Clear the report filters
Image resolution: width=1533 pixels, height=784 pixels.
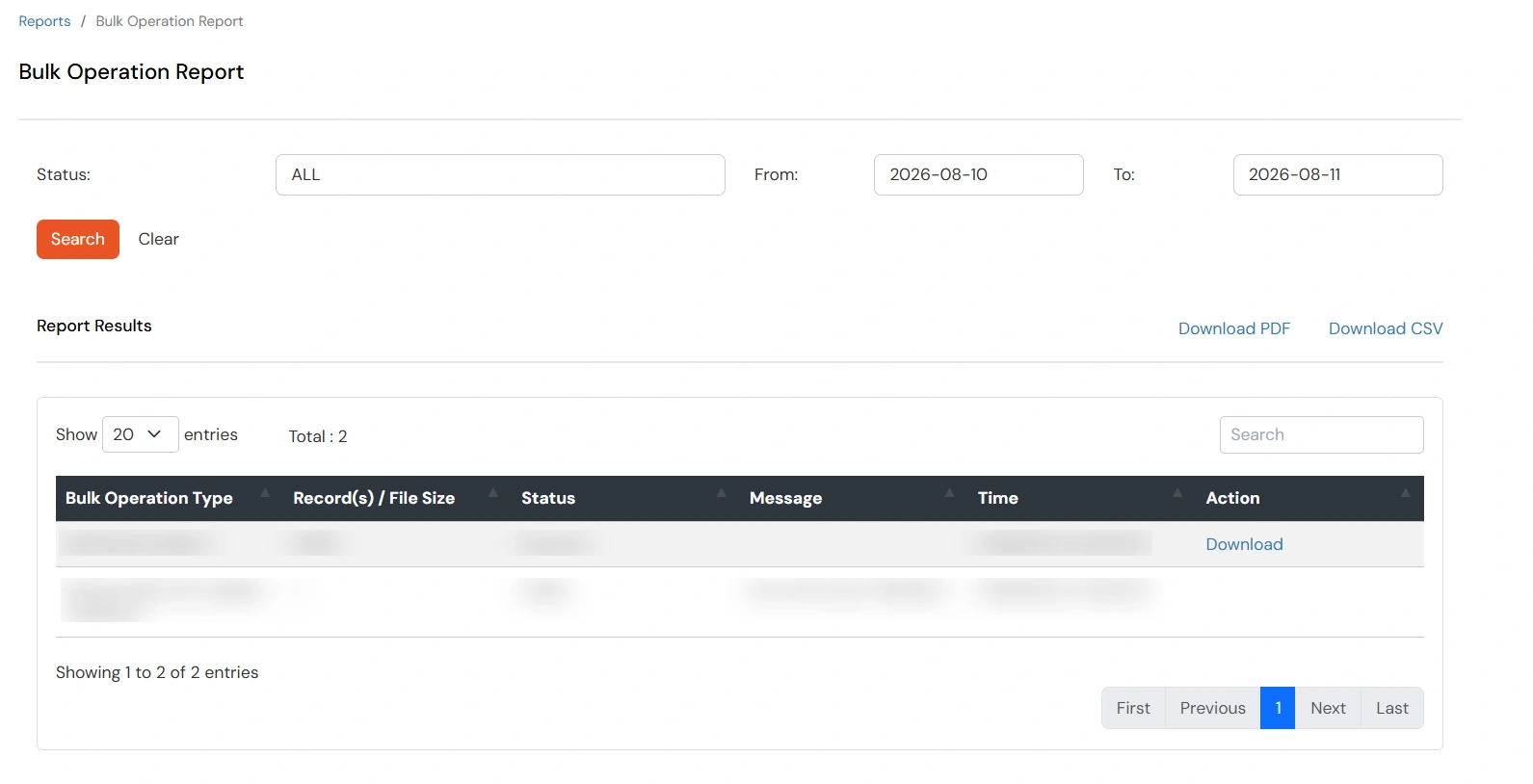tap(158, 239)
